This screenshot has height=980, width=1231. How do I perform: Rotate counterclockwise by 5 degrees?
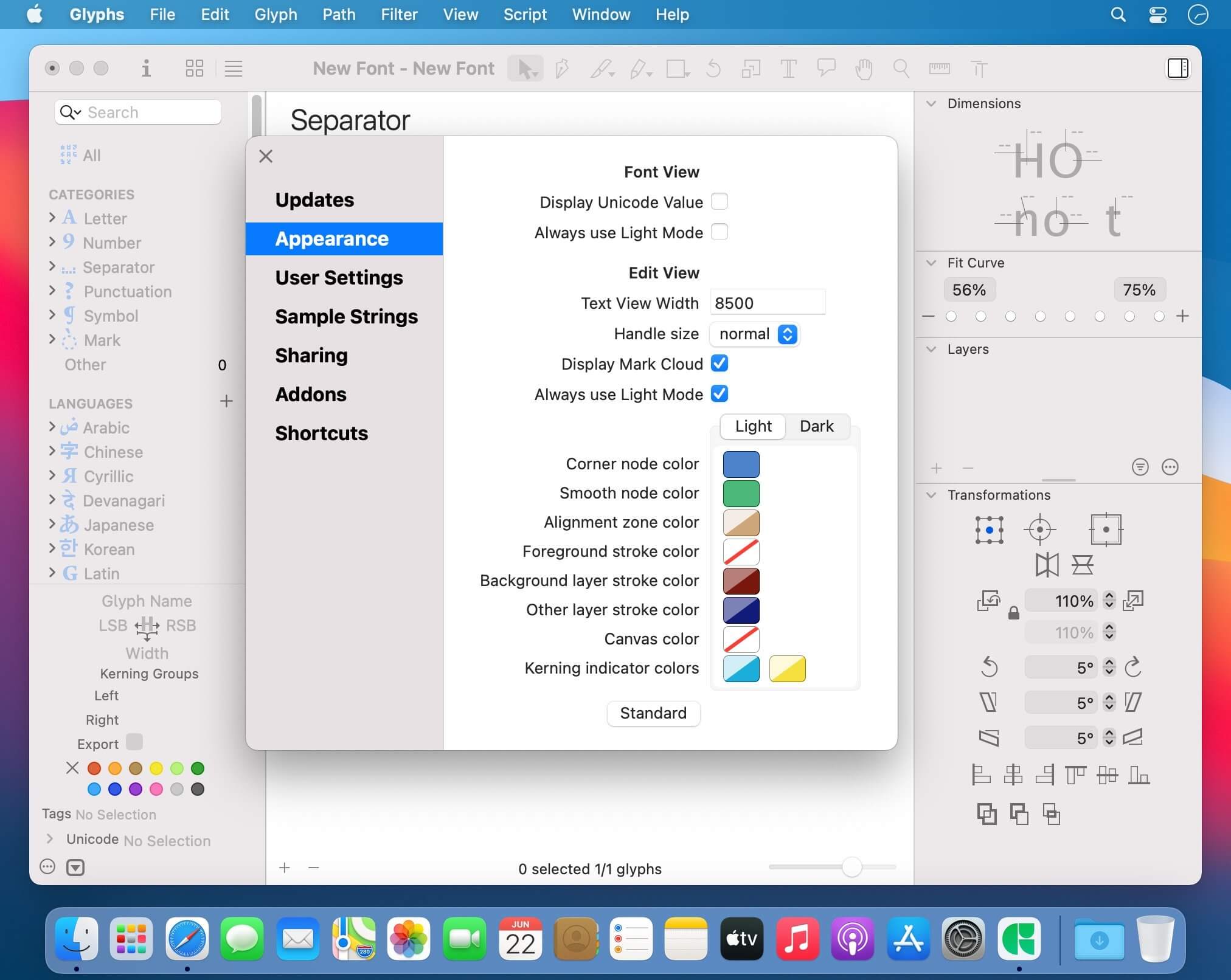pos(990,667)
